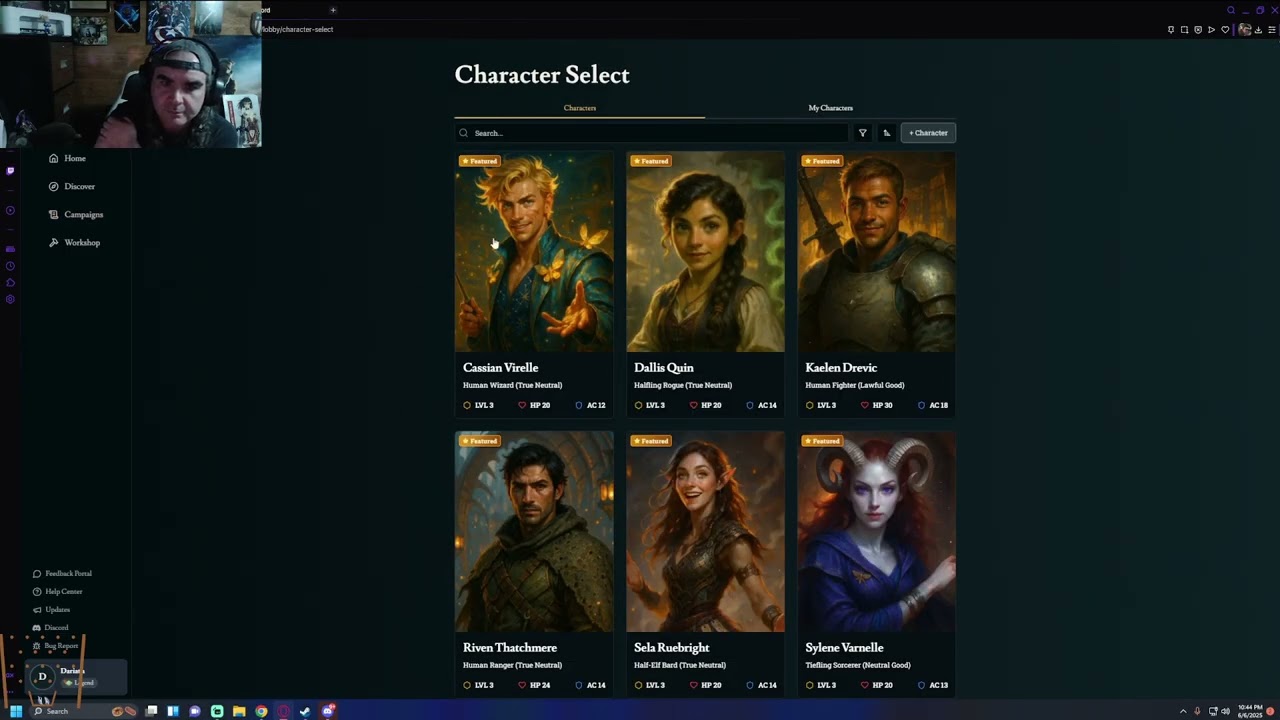Image resolution: width=1280 pixels, height=720 pixels.
Task: Go to Campaigns in the sidebar
Action: click(75, 214)
